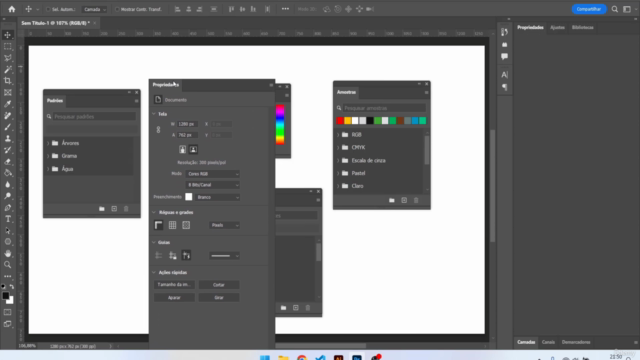Switch to the Bibliotecas tab
Image resolution: width=640 pixels, height=360 pixels.
click(582, 27)
